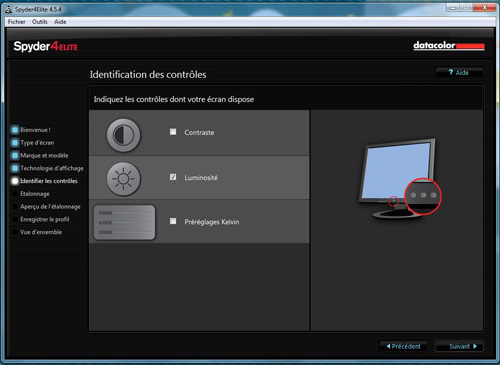Screen dimensions: 500x365
Task: Click the Luminosité sun icon
Action: click(123, 179)
